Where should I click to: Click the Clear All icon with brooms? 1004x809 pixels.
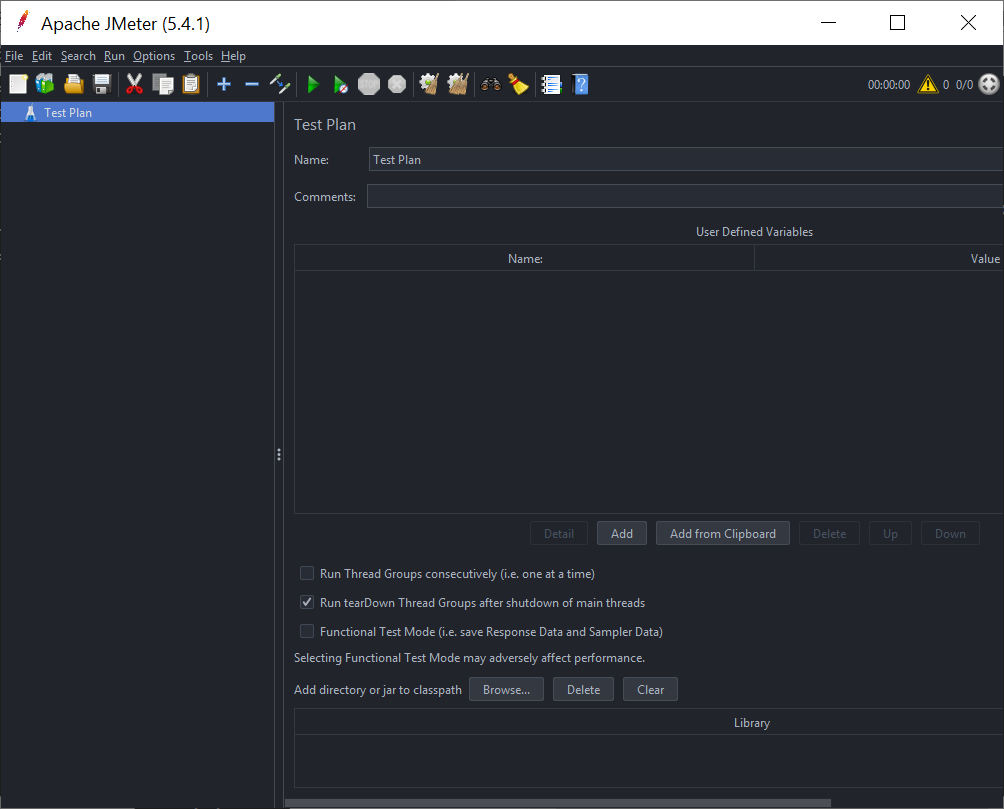tap(458, 84)
